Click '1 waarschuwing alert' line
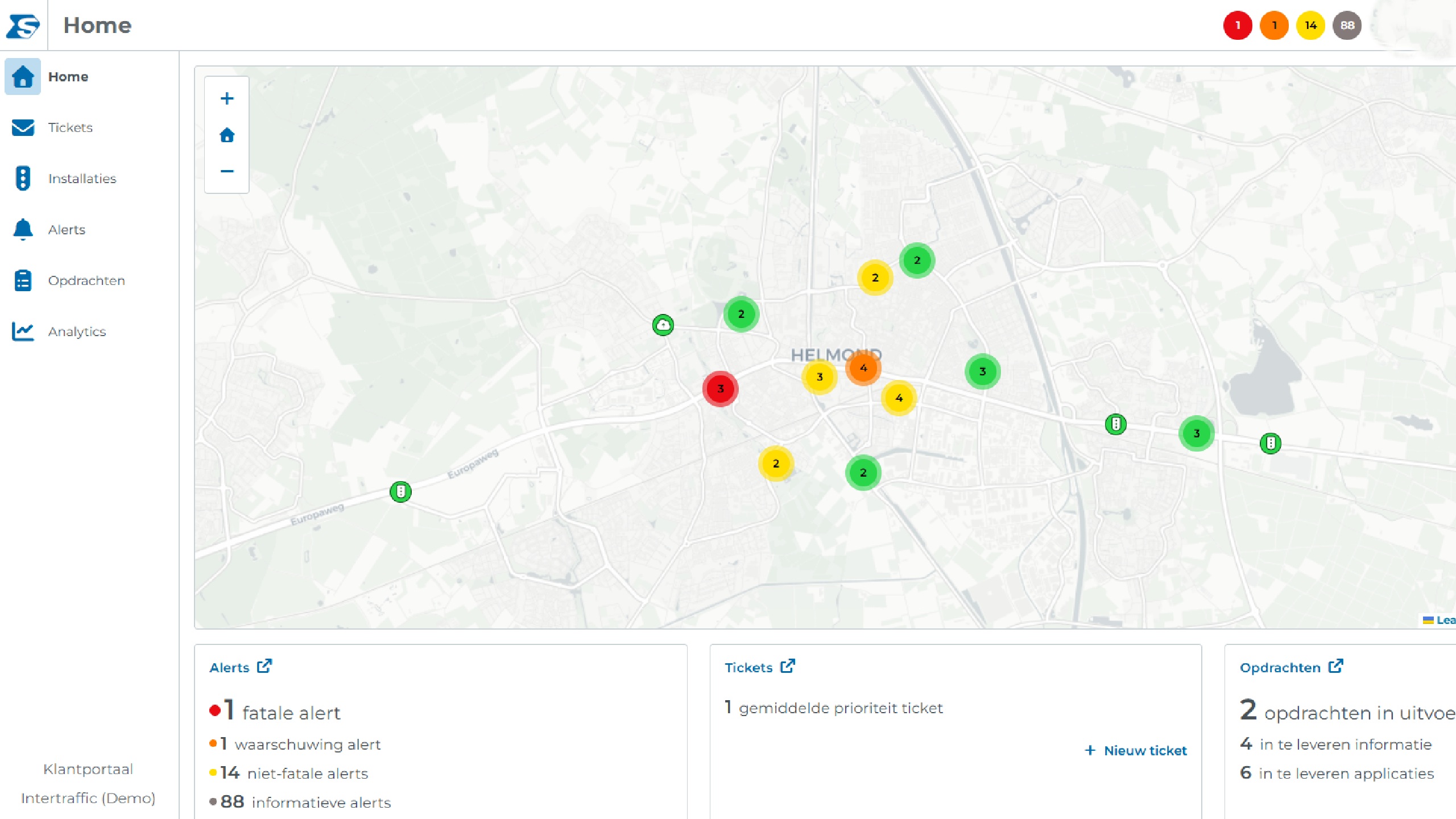 [295, 744]
